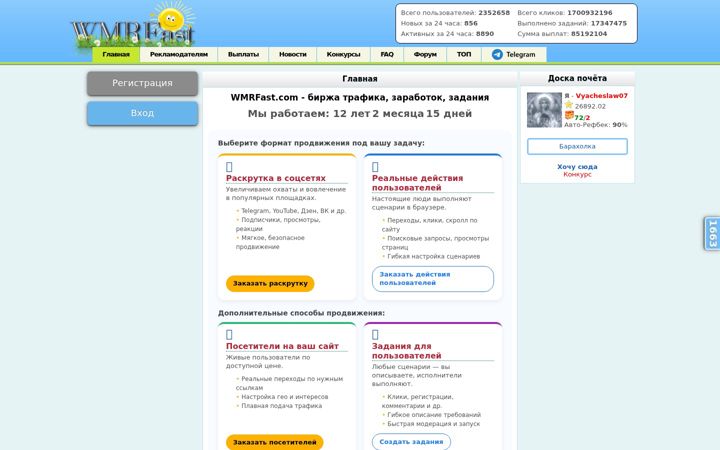This screenshot has width=720, height=450.
Task: Click the Заказать раскрутку button
Action: tap(270, 283)
